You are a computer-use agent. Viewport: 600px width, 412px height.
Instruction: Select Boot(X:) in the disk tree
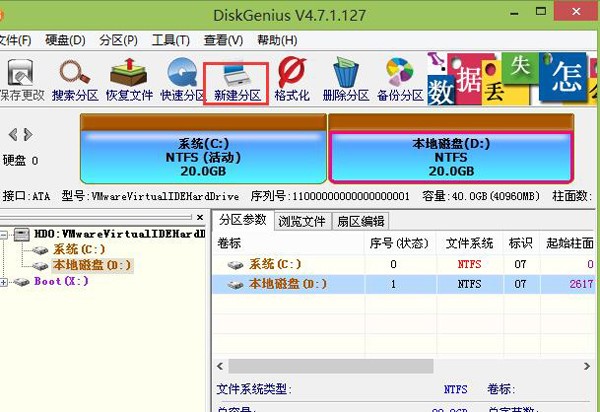point(61,282)
